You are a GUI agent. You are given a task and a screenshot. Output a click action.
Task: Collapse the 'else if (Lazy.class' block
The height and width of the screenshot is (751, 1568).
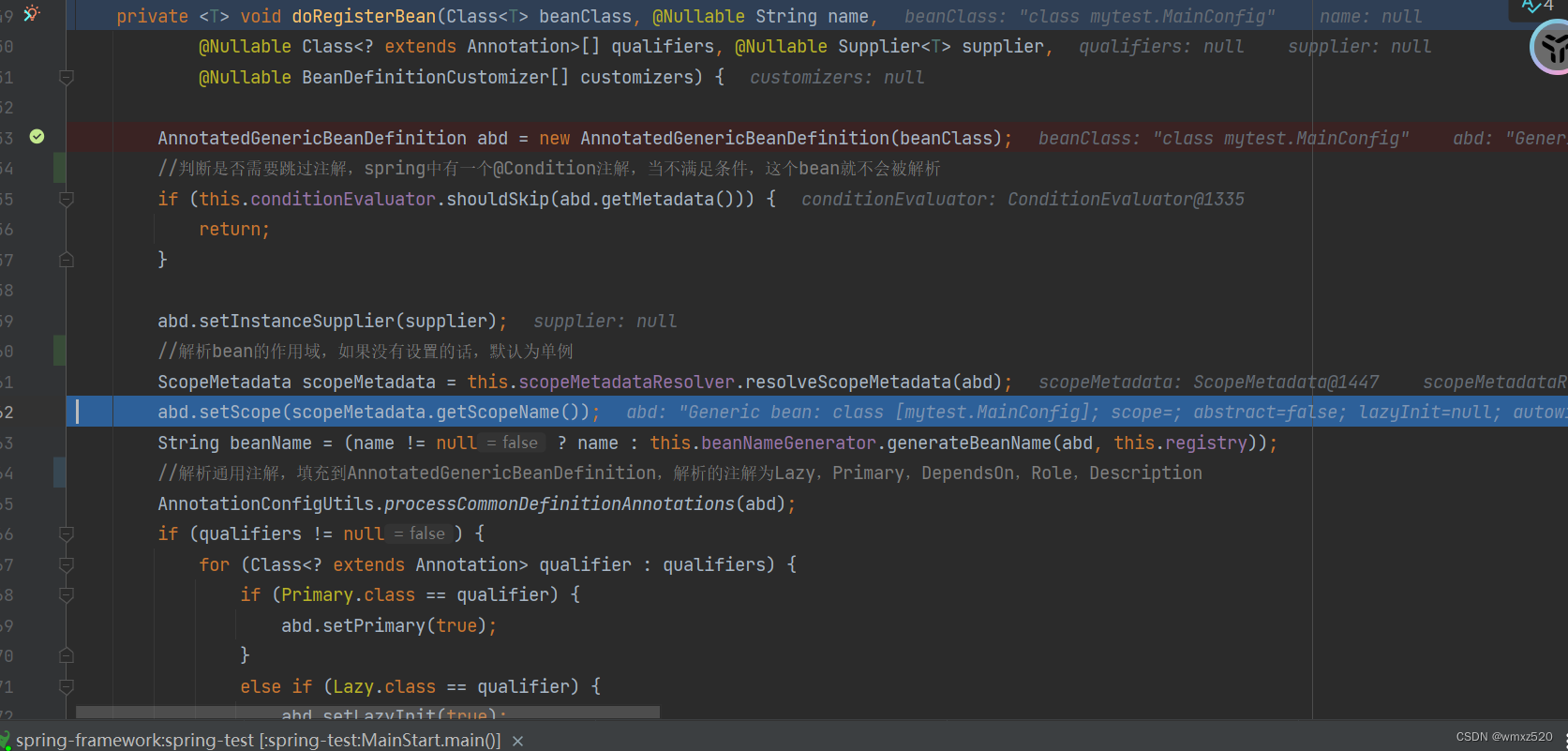click(x=67, y=686)
